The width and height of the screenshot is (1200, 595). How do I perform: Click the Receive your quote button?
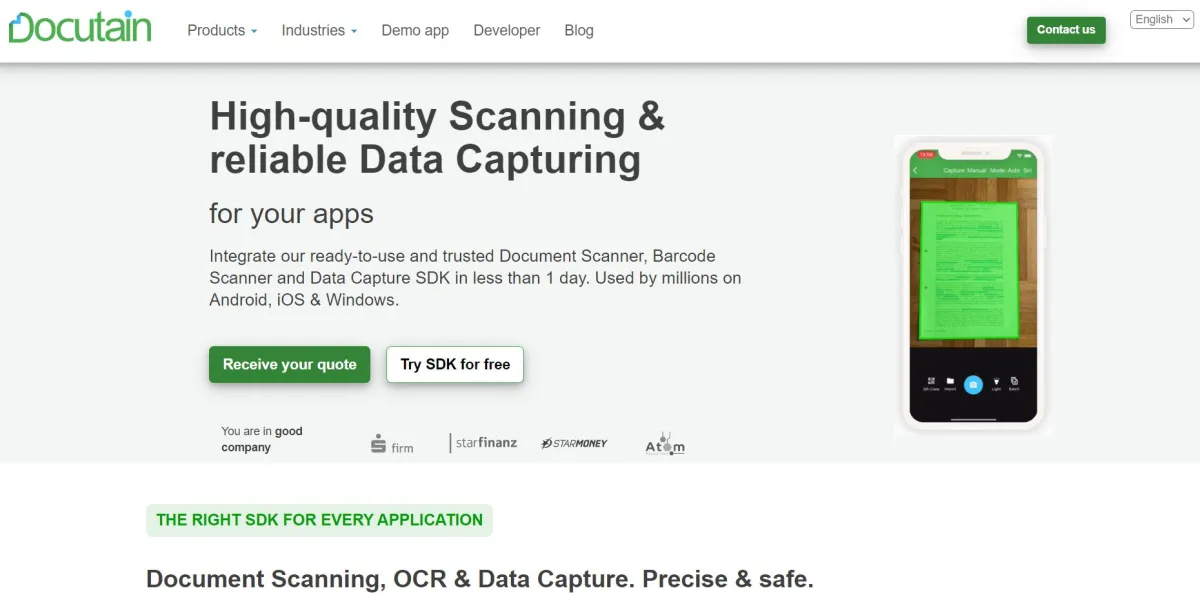click(289, 364)
